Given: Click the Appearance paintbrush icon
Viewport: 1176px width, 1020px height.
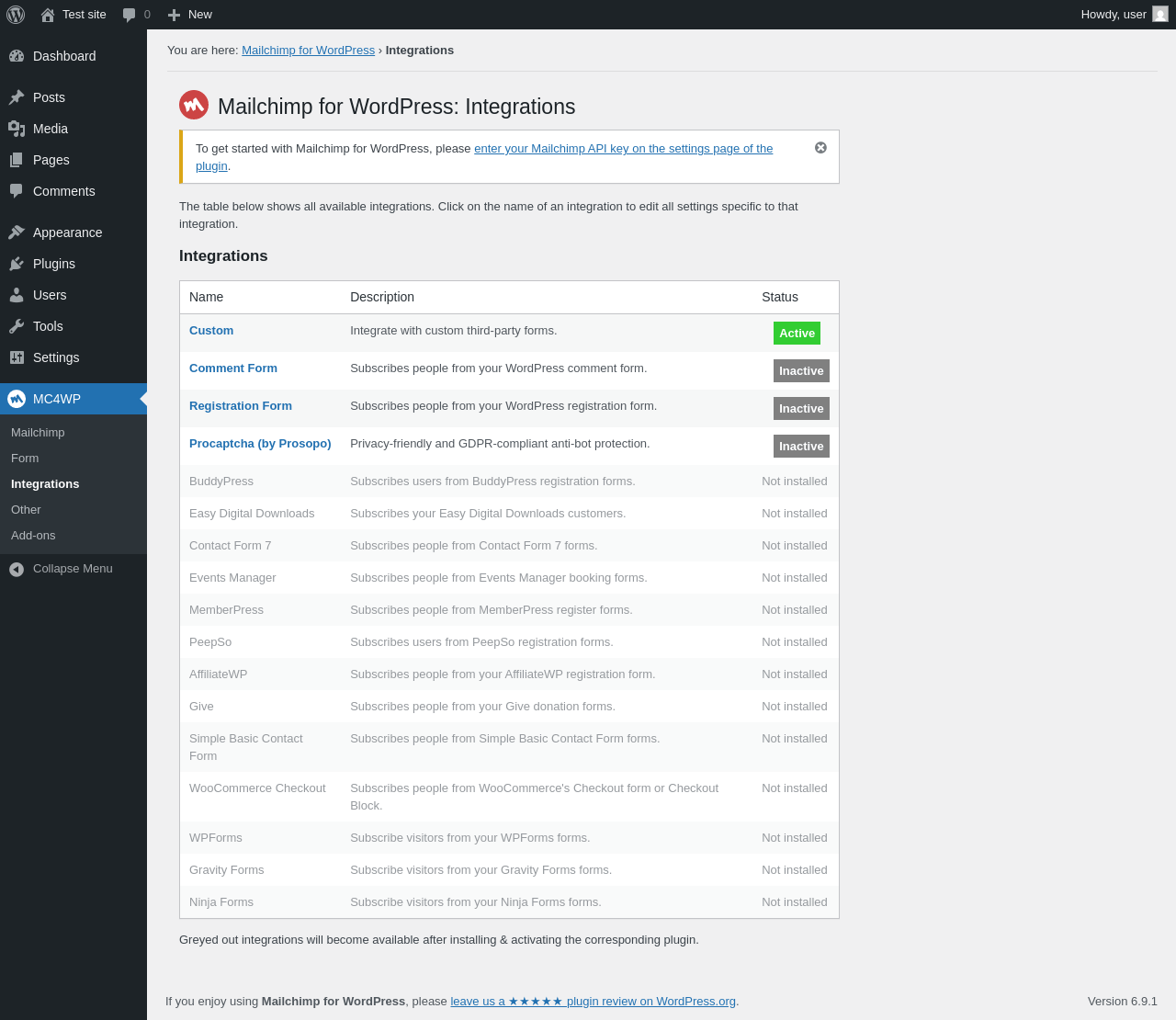Looking at the screenshot, I should click(x=17, y=232).
